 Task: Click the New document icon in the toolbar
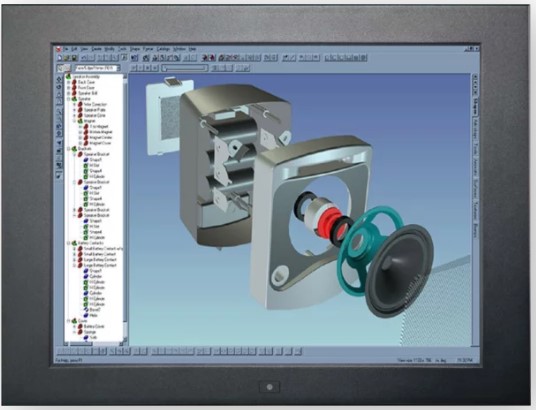[x=59, y=58]
